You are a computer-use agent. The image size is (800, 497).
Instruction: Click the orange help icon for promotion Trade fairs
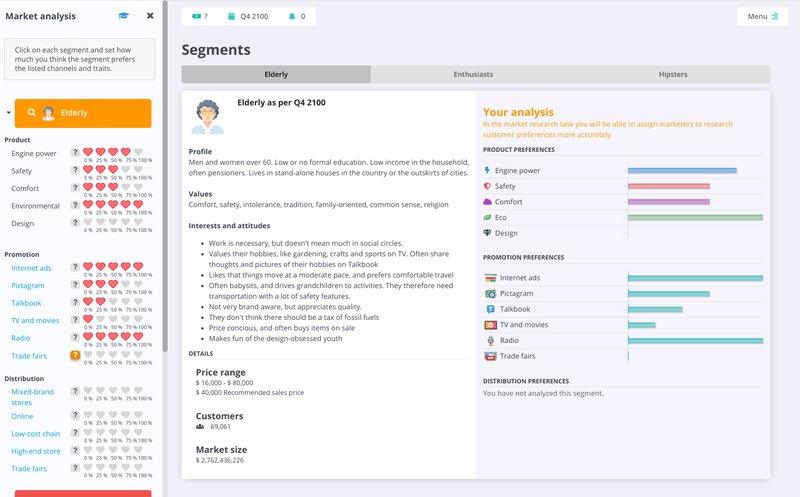pyautogui.click(x=75, y=355)
